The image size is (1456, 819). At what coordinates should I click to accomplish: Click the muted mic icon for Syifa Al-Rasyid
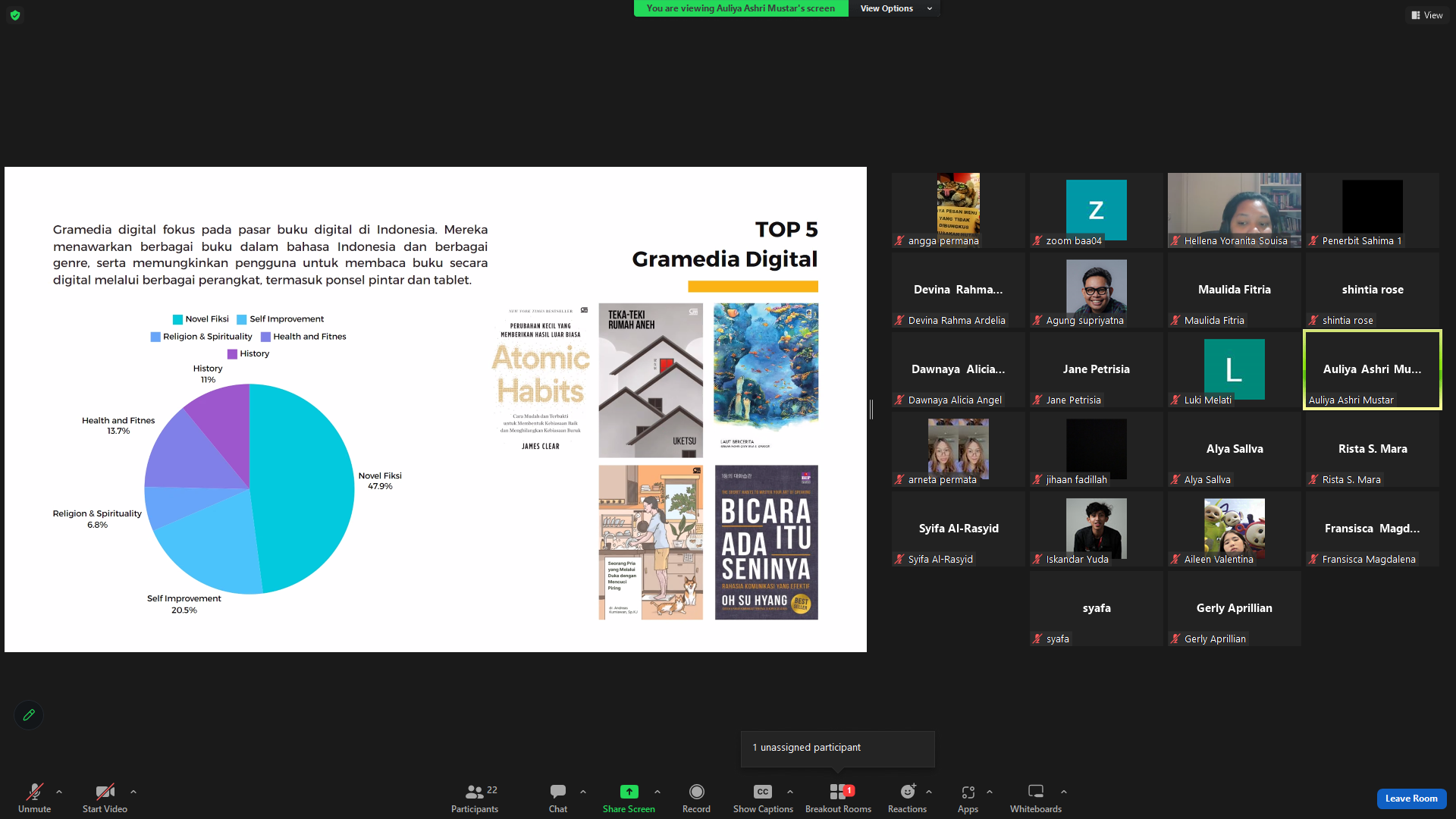click(899, 560)
